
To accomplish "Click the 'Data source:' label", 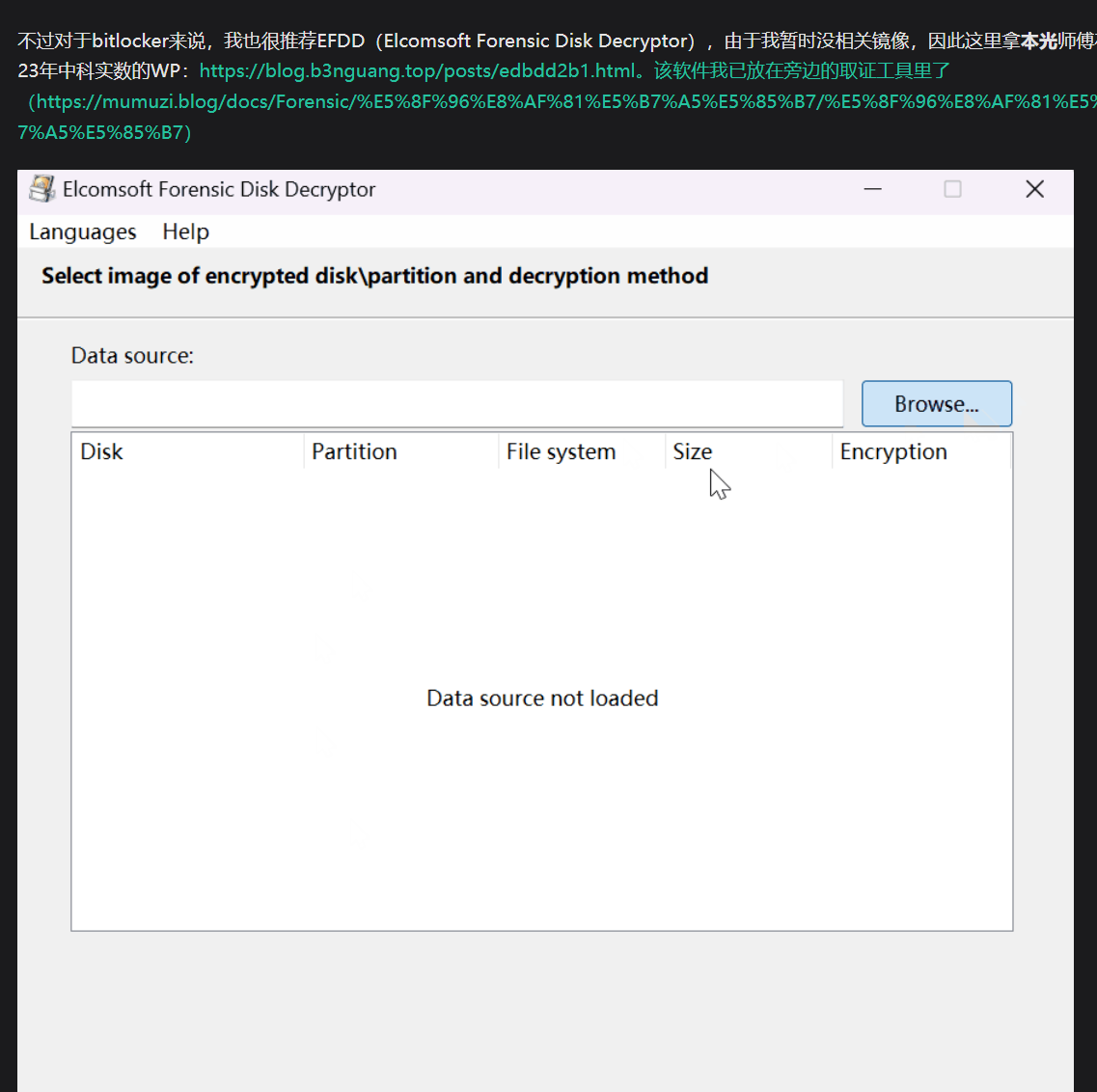I will [x=132, y=355].
